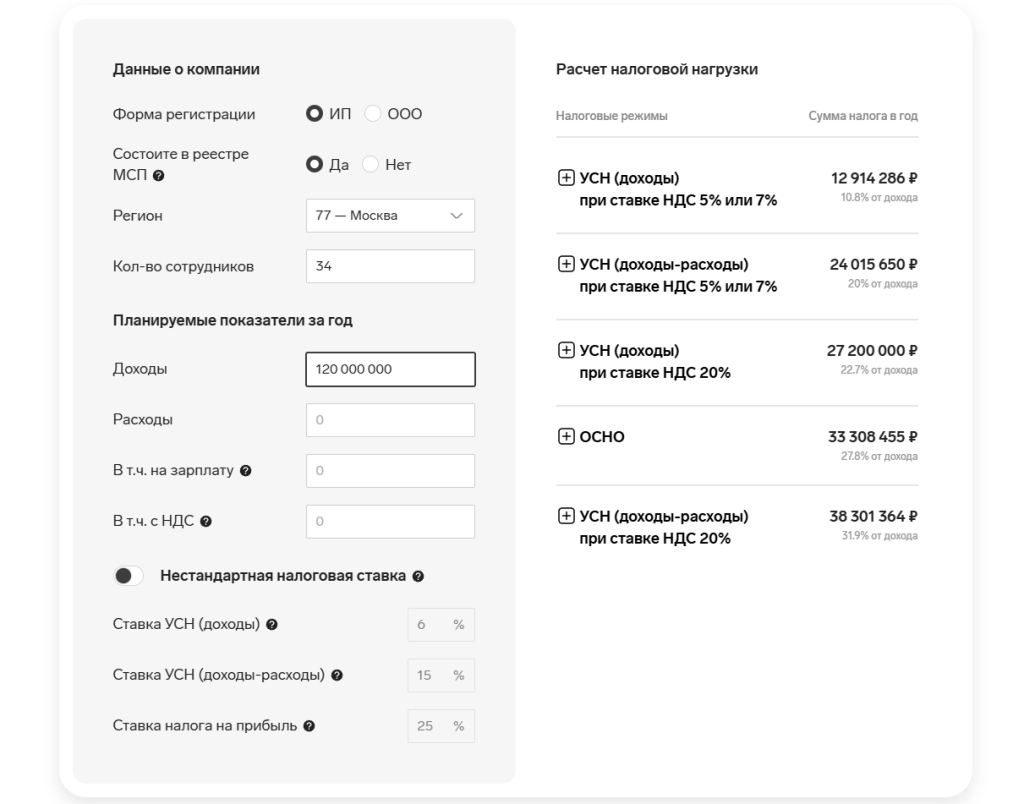This screenshot has width=1024, height=804.
Task: Click help icon next to МСП registry label
Action: [x=159, y=176]
